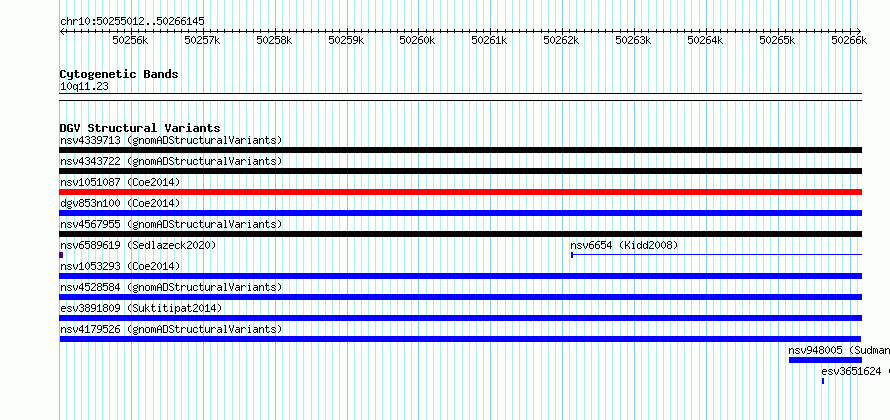Open variant label nsv6589619 (Sedlazeck2020)
The height and width of the screenshot is (420, 890).
coord(138,245)
